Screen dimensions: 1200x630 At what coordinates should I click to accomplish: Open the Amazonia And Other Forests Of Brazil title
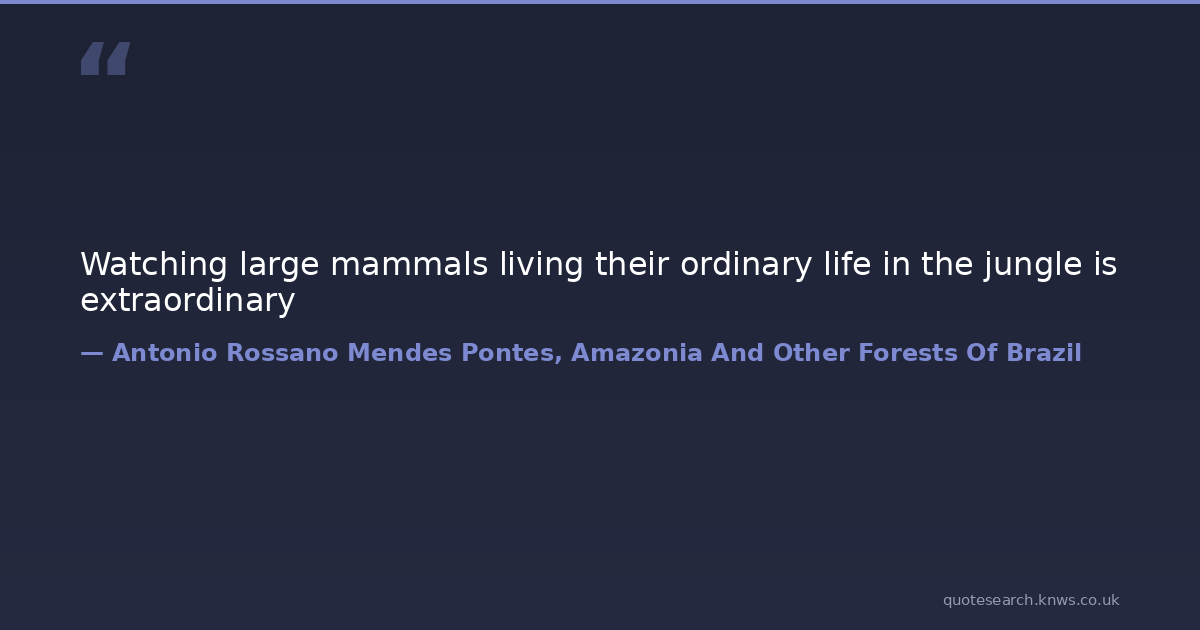click(x=826, y=353)
